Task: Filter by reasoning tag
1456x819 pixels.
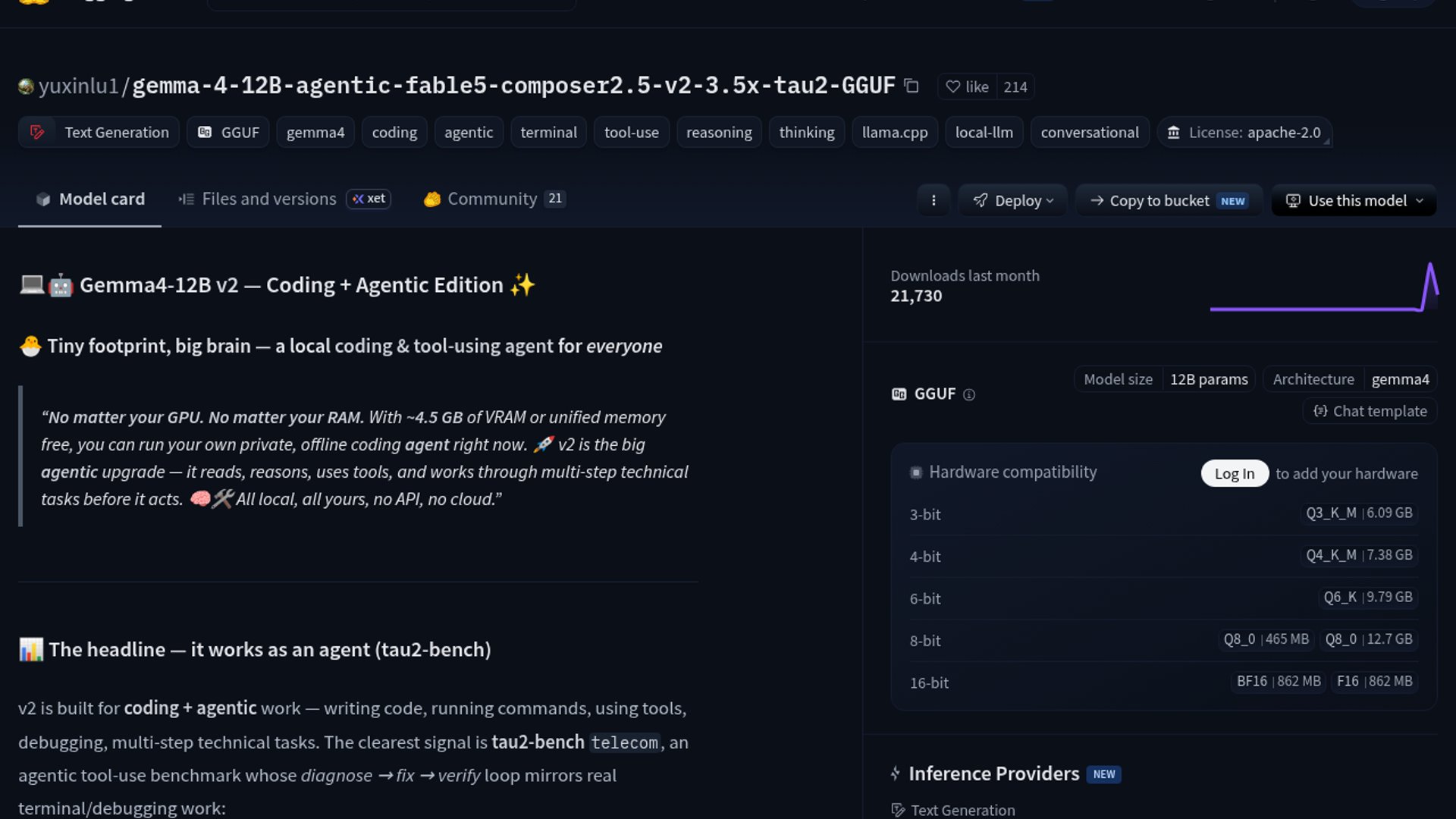Action: 719,132
